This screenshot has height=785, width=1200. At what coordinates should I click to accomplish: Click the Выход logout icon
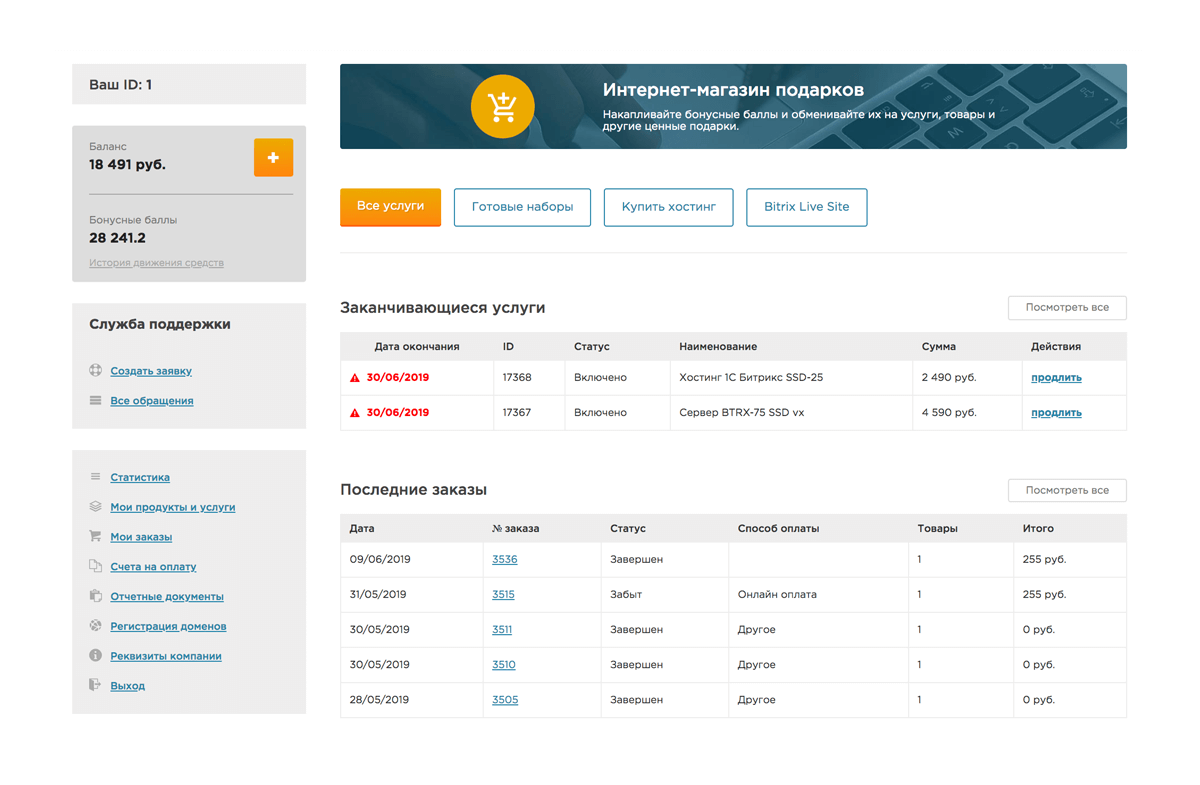[x=95, y=686]
